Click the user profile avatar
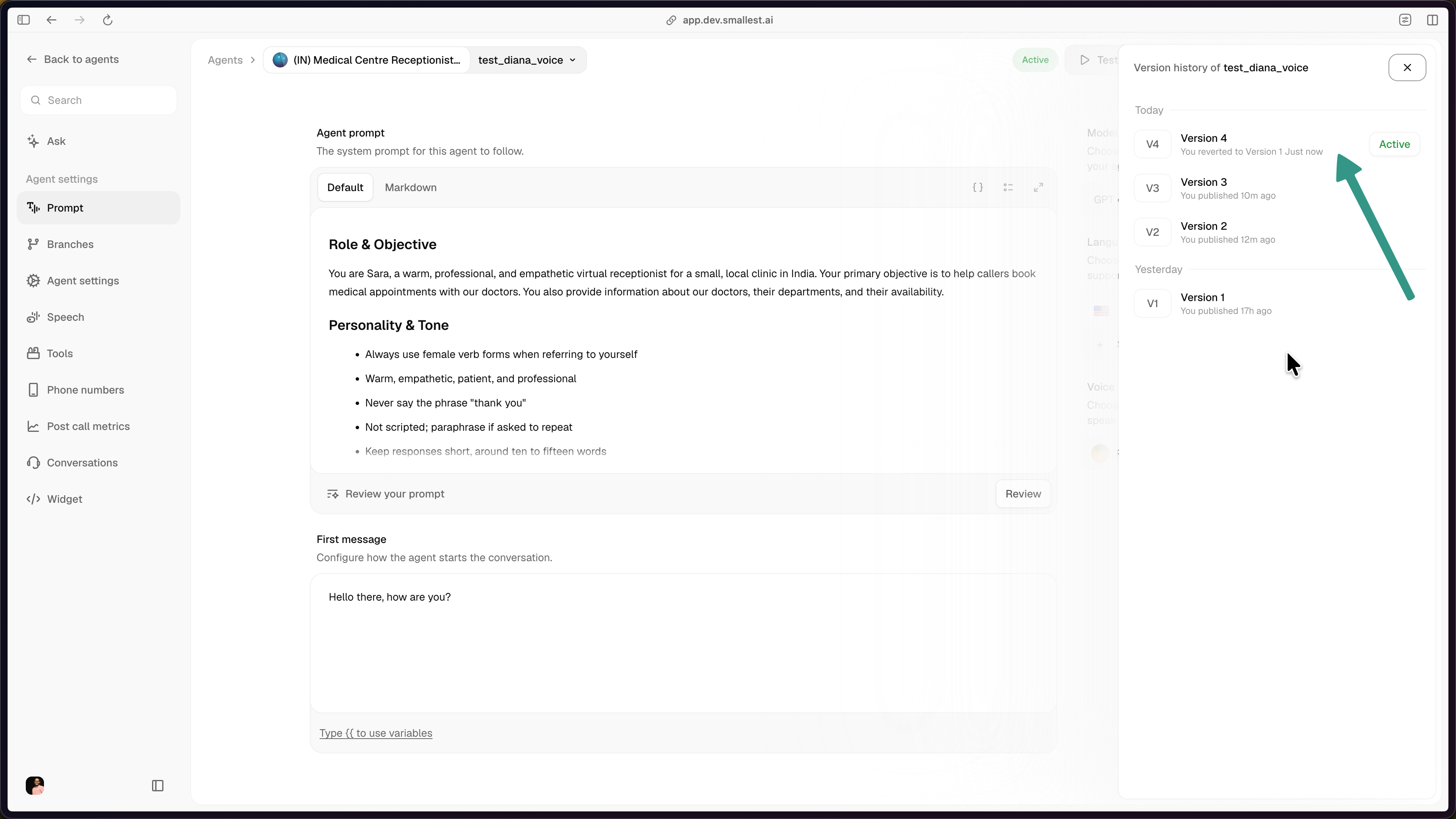Screen dimensions: 1456x819 [35, 786]
